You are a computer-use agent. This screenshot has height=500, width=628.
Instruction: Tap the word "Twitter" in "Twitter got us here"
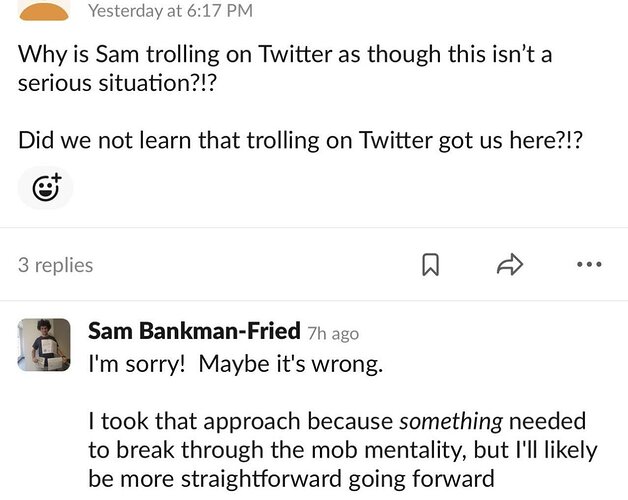pos(395,141)
